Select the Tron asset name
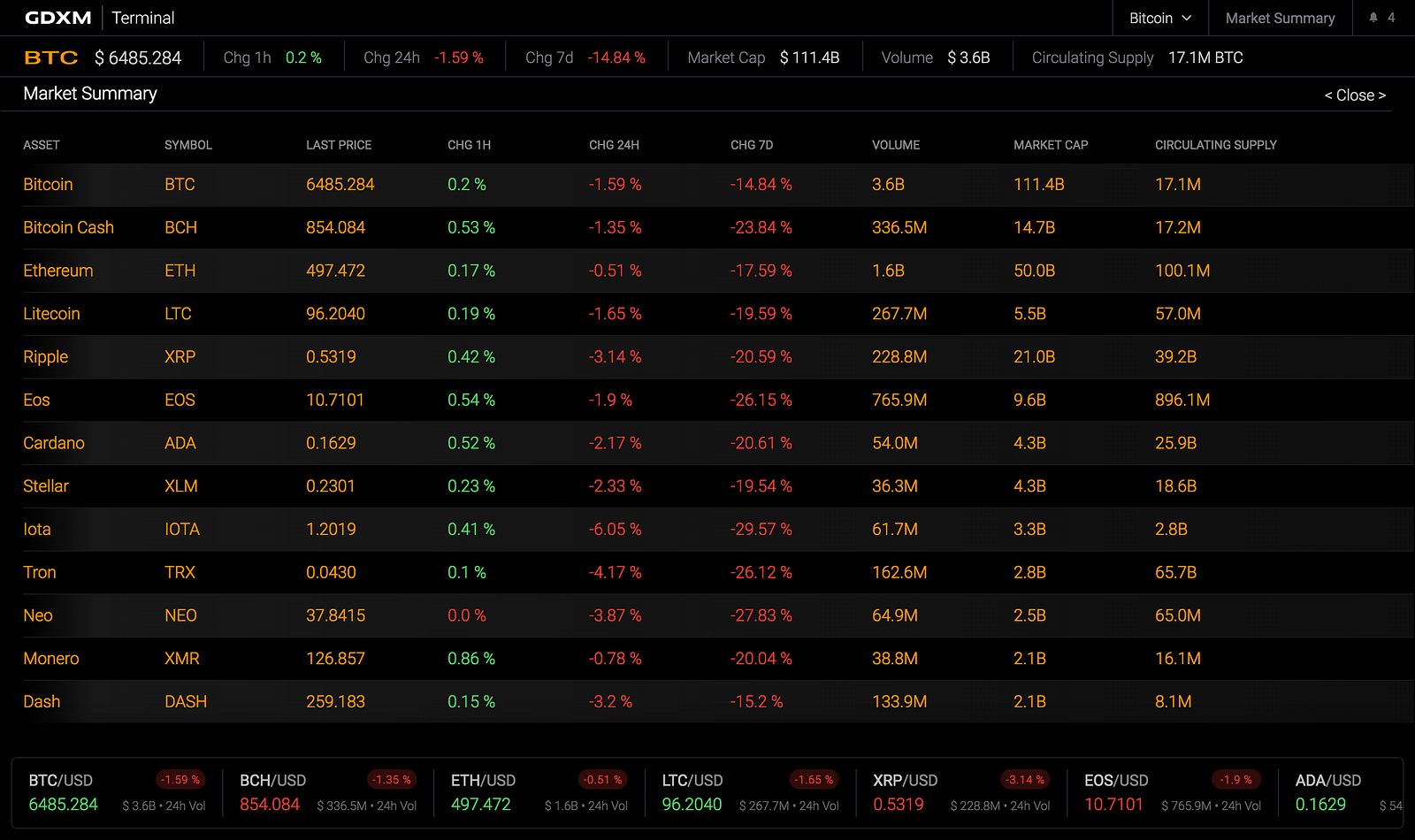Screen dimensions: 1415x840 (40, 573)
